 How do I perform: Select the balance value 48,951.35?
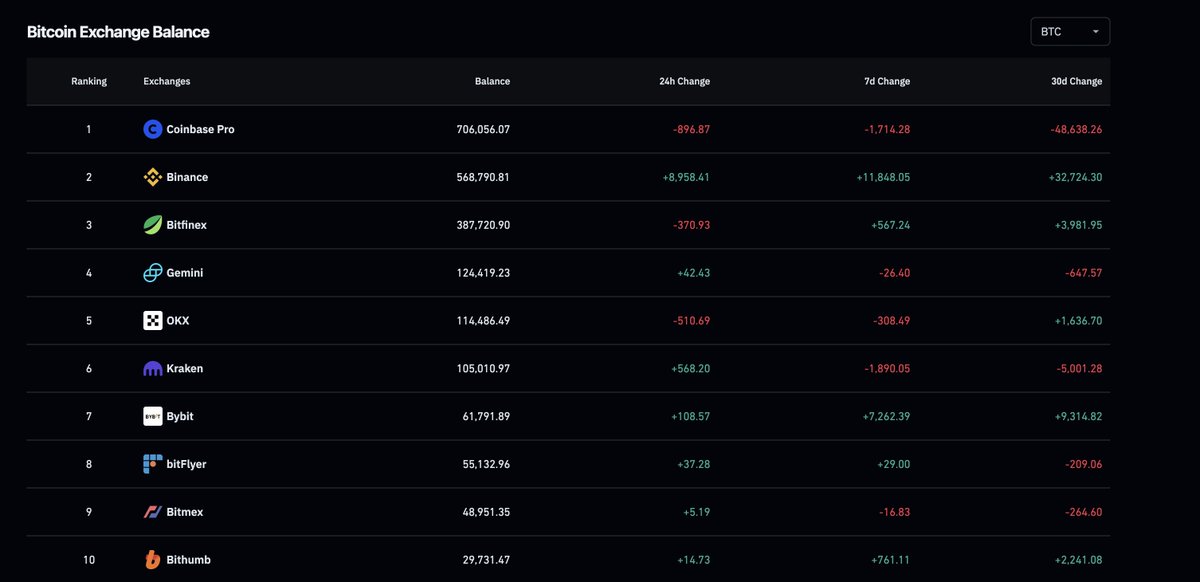487,512
